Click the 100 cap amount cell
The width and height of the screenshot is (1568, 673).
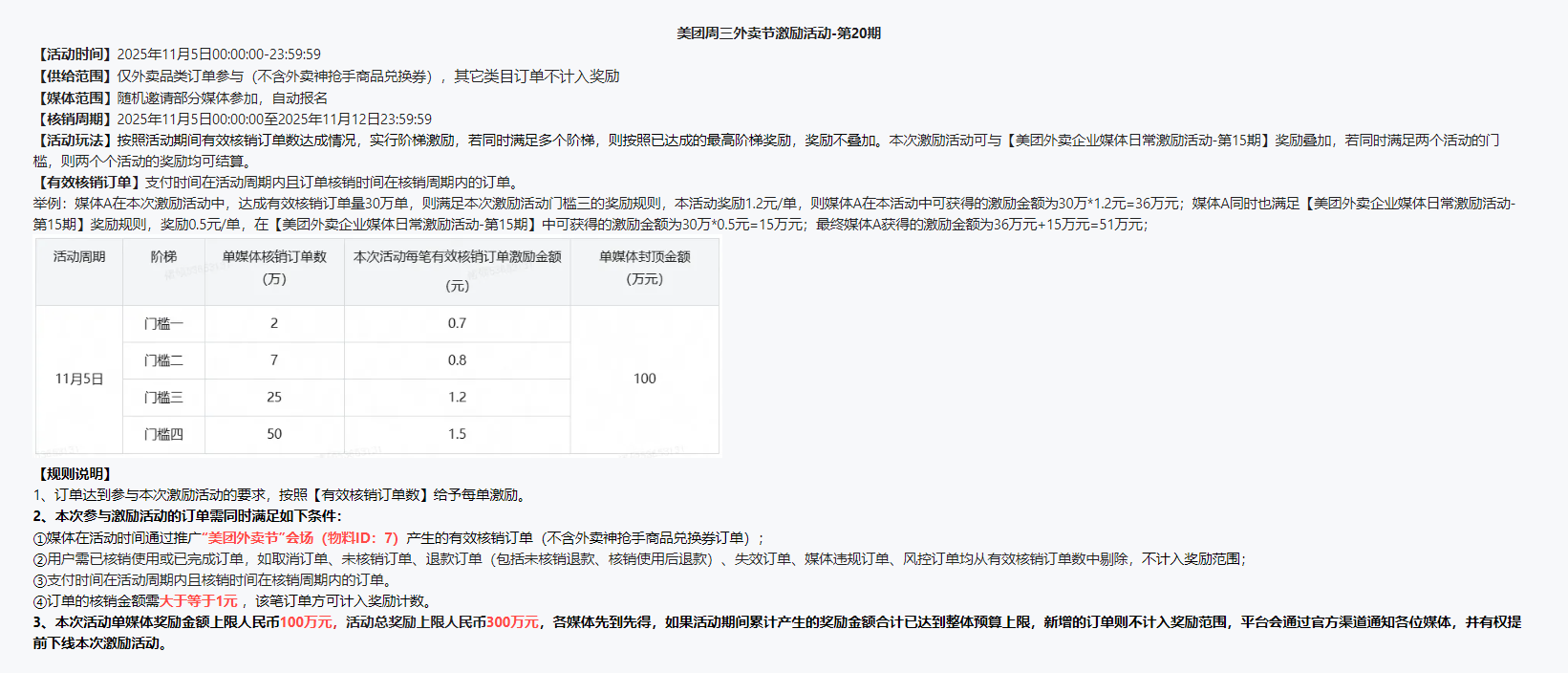645,380
